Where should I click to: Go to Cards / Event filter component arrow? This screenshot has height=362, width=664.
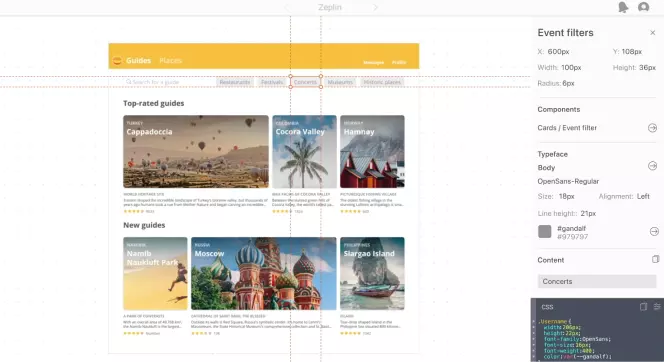coord(652,128)
